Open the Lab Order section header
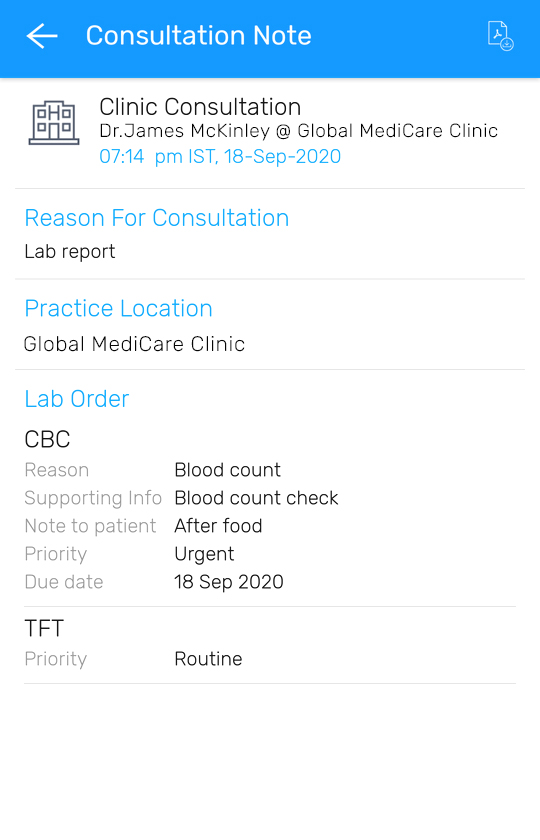Viewport: 540px width, 840px height. pos(77,399)
